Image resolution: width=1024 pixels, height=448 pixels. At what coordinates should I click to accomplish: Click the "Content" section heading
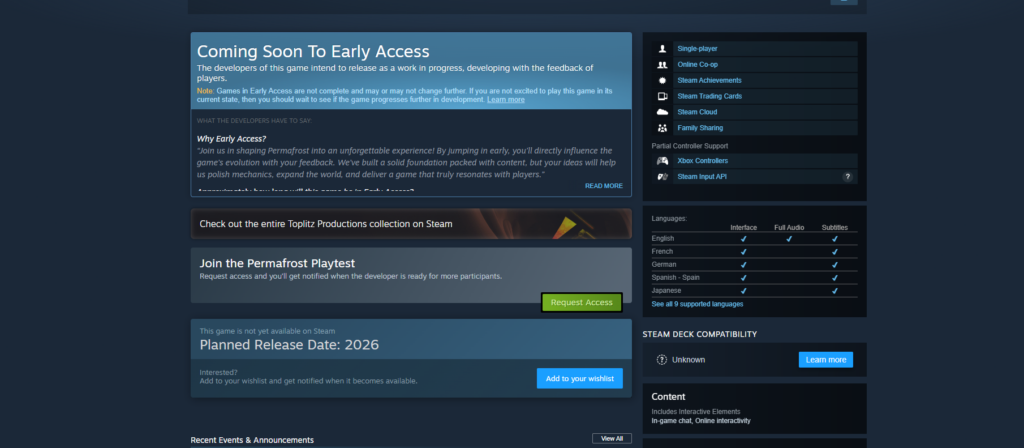(668, 397)
